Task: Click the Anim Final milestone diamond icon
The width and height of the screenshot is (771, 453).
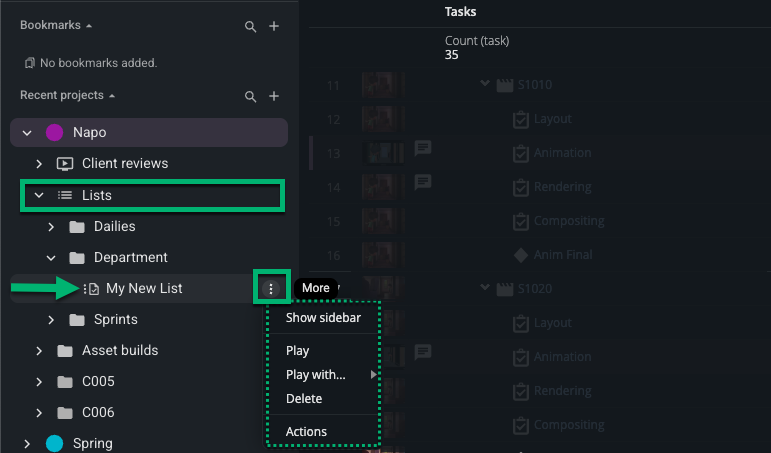Action: (521, 255)
